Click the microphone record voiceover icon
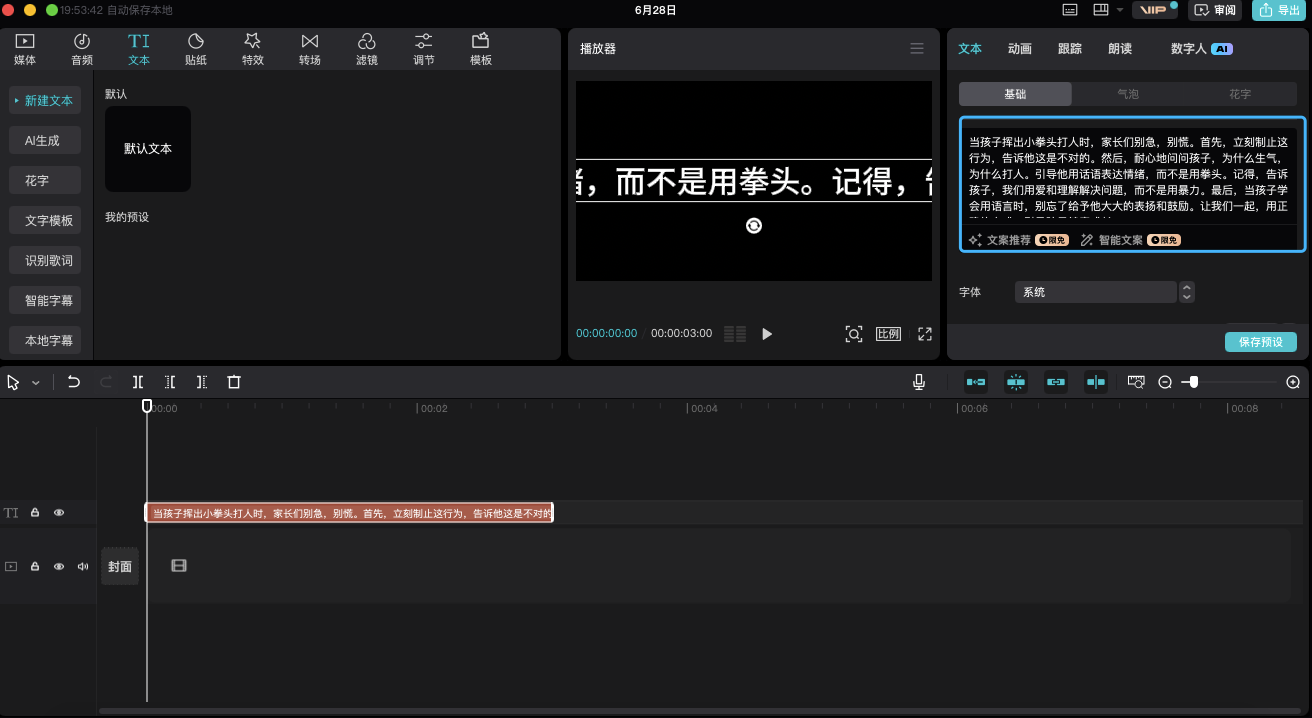 (918, 382)
